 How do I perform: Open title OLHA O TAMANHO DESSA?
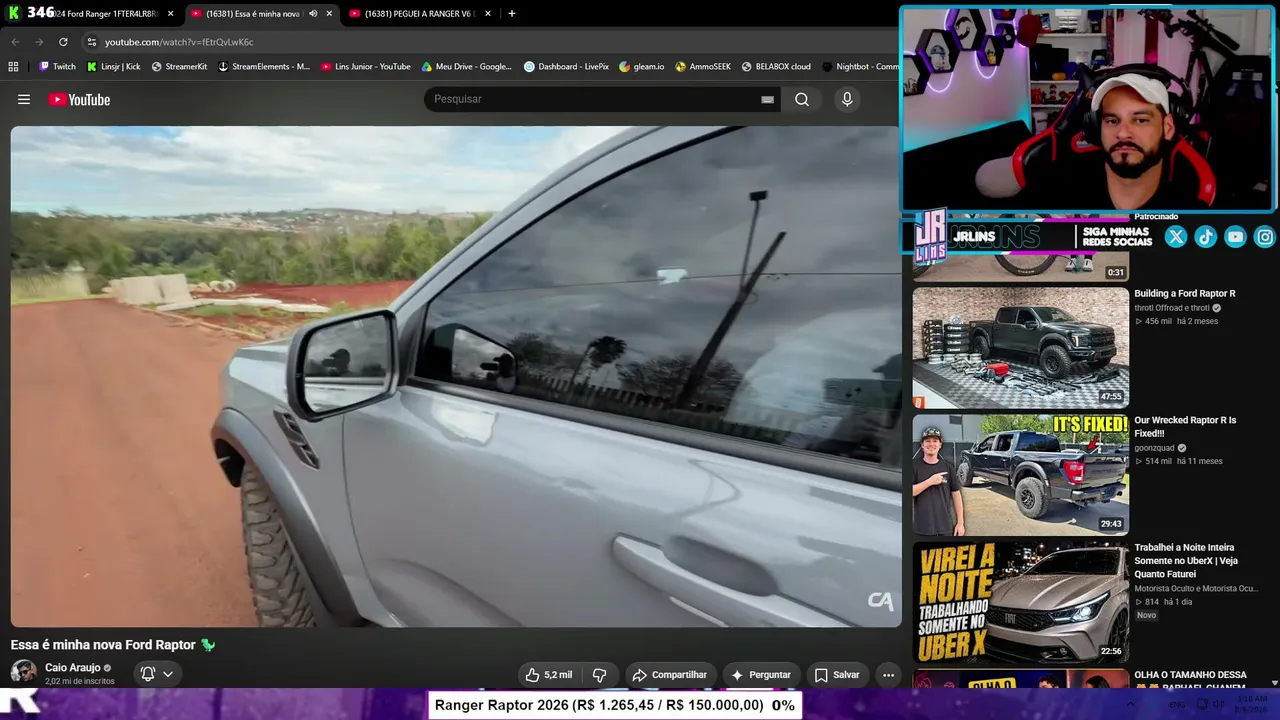[1190, 675]
